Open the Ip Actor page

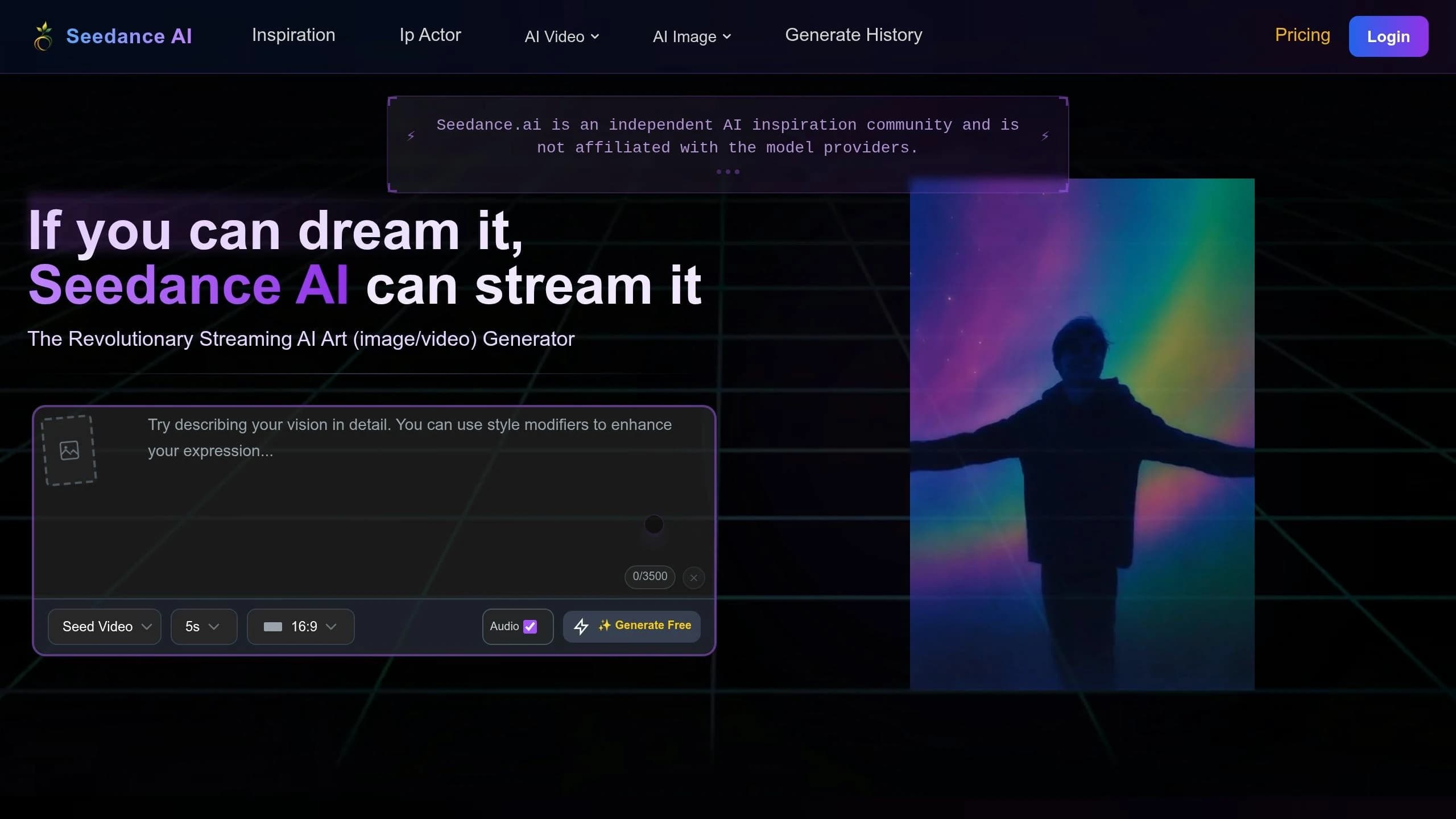430,35
